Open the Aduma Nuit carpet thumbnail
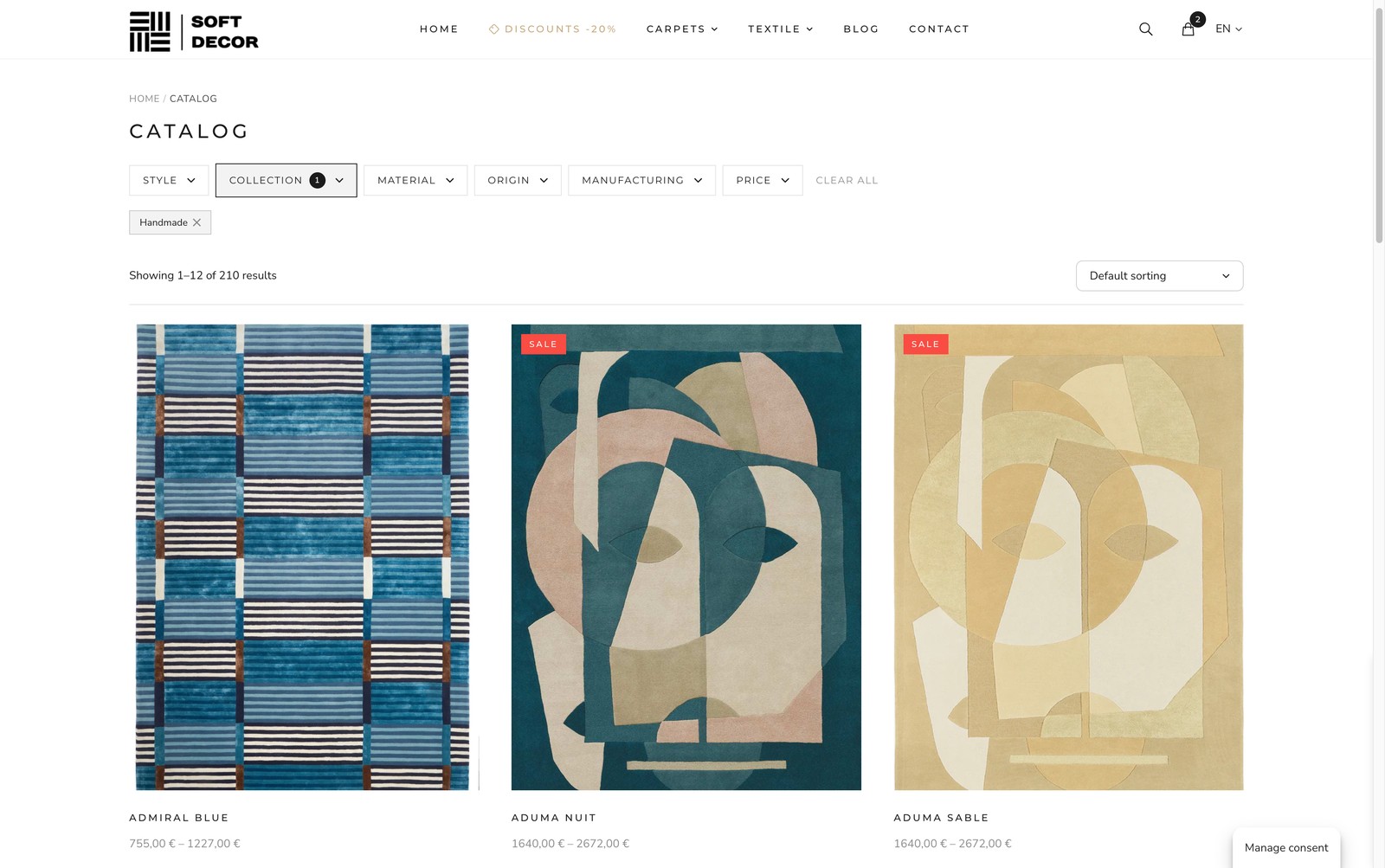The image size is (1385, 868). pos(686,557)
